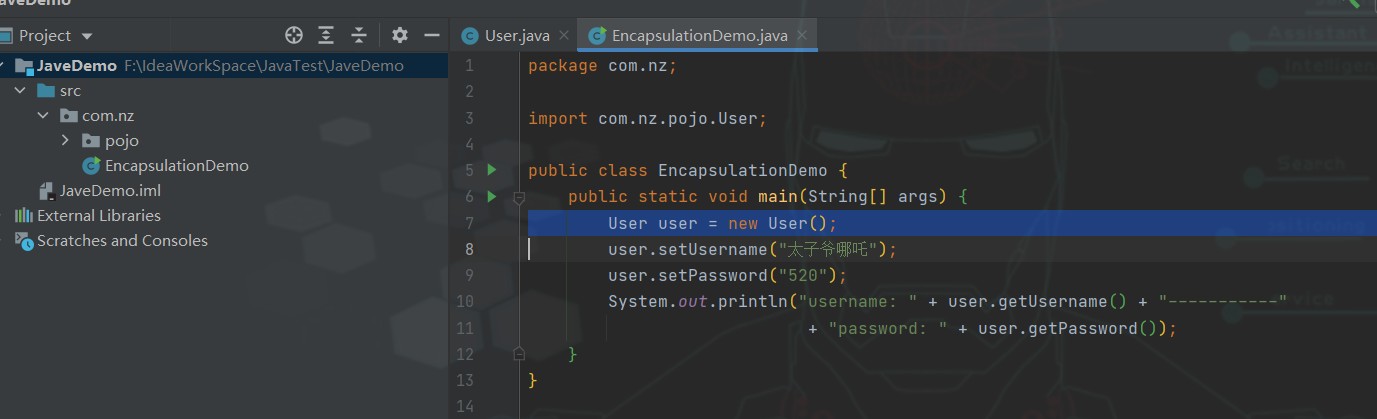1377x419 pixels.
Task: Click line number 7 in gutter
Action: (470, 223)
